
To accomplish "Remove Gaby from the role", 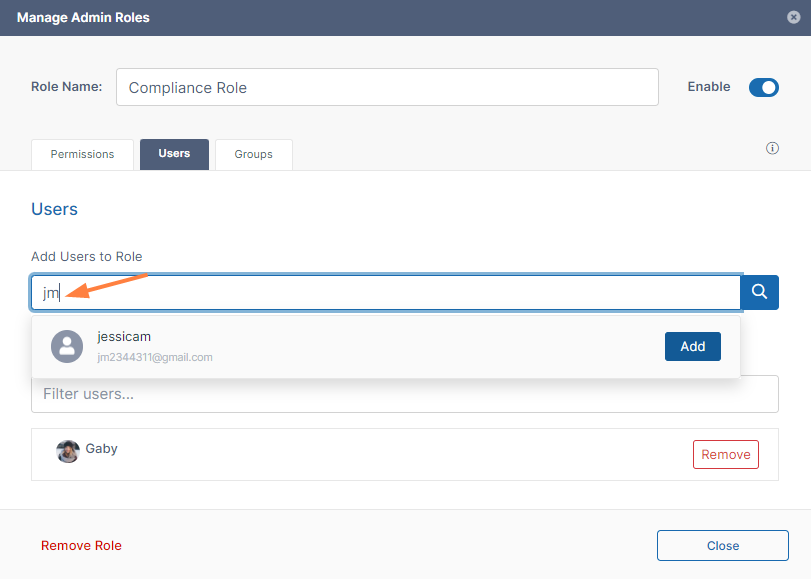I will pos(725,454).
